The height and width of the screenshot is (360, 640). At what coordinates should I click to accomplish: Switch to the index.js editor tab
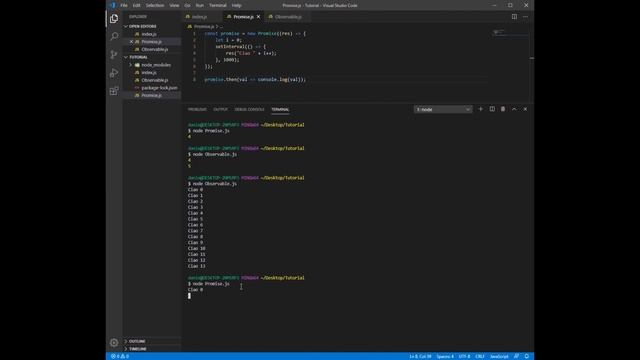click(x=200, y=17)
